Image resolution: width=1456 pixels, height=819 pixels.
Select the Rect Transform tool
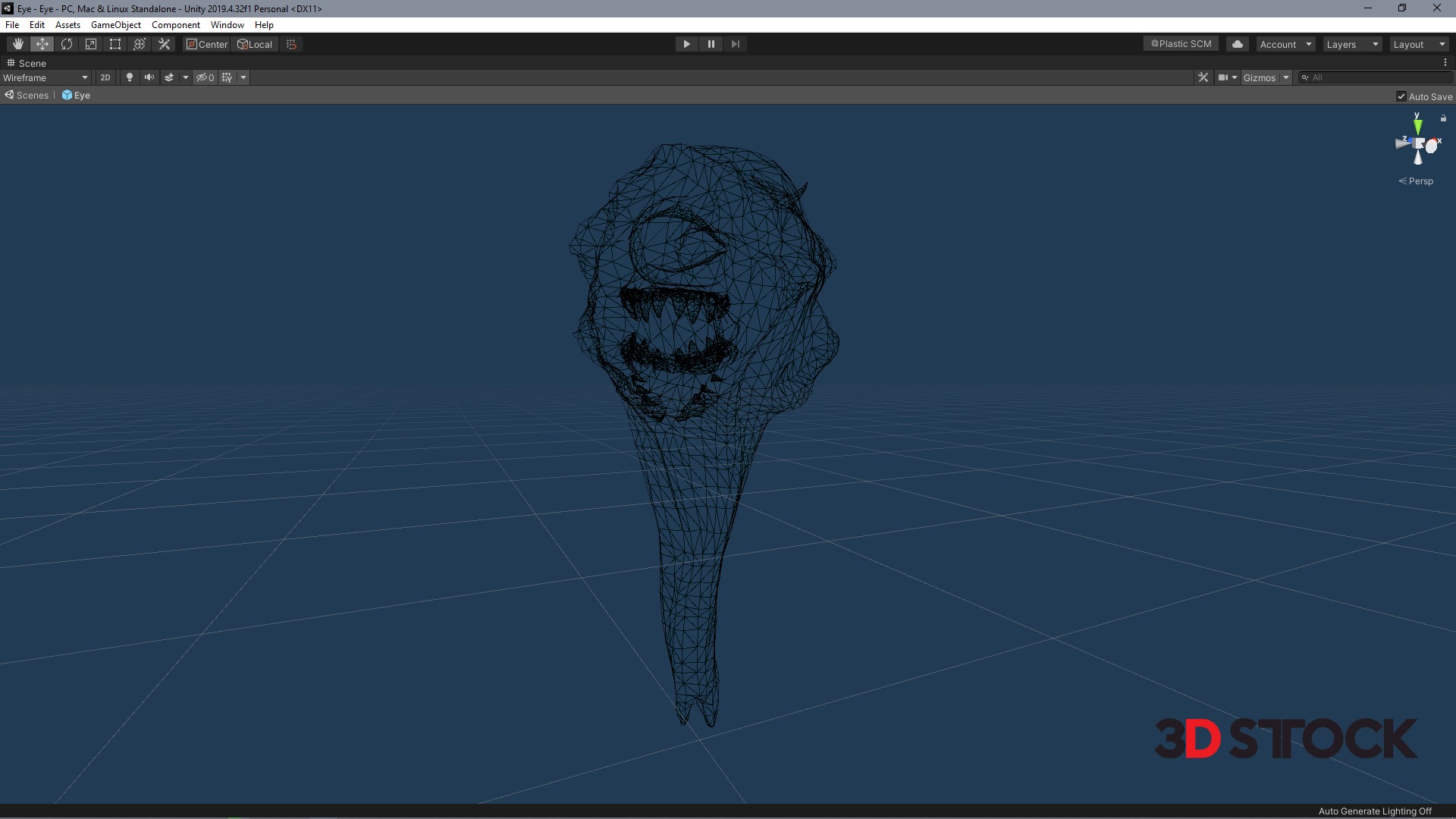click(115, 44)
